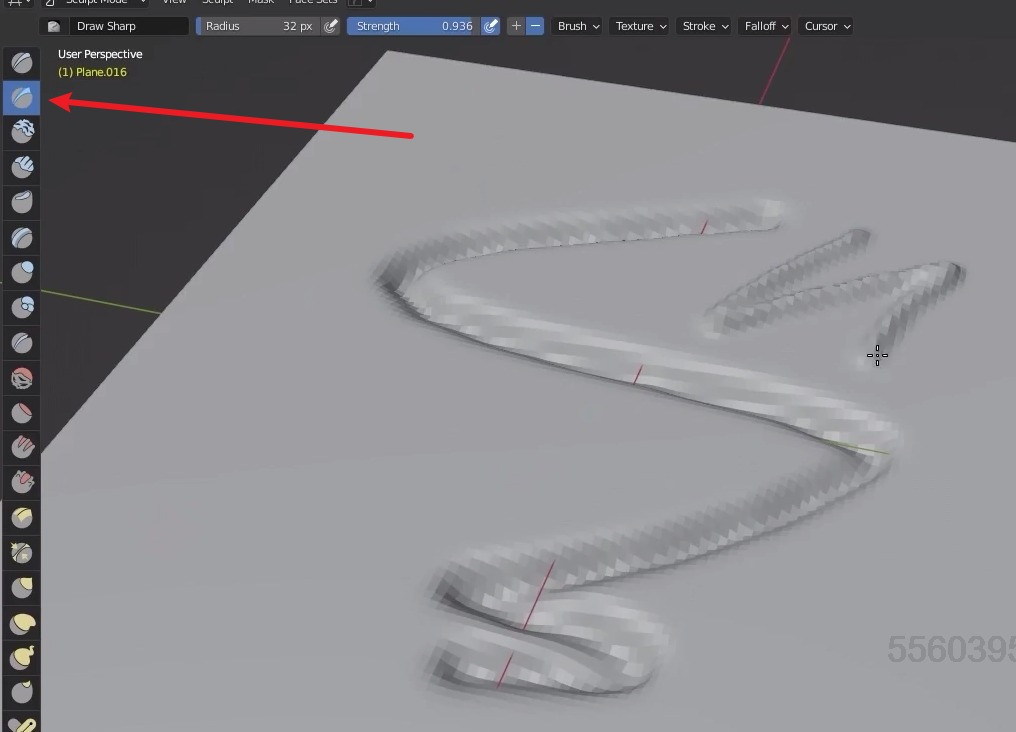
Task: Set brush direction to Subtract (minus)
Action: 535,26
